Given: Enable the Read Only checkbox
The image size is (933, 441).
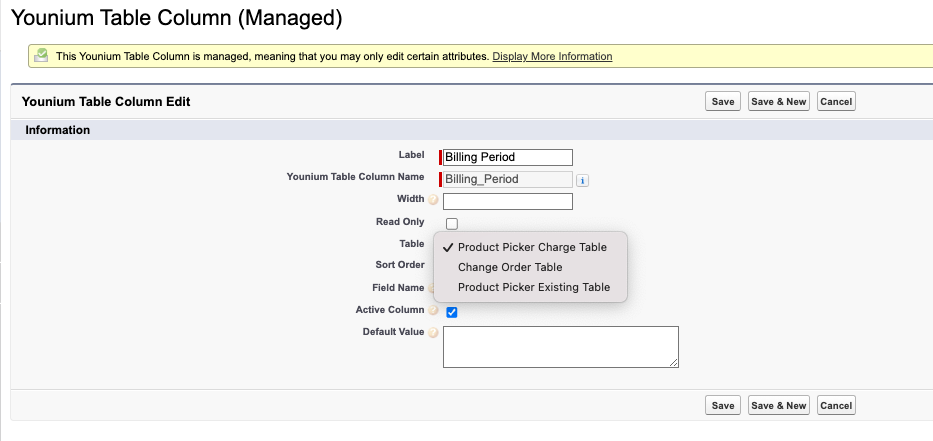Looking at the screenshot, I should click(x=452, y=224).
